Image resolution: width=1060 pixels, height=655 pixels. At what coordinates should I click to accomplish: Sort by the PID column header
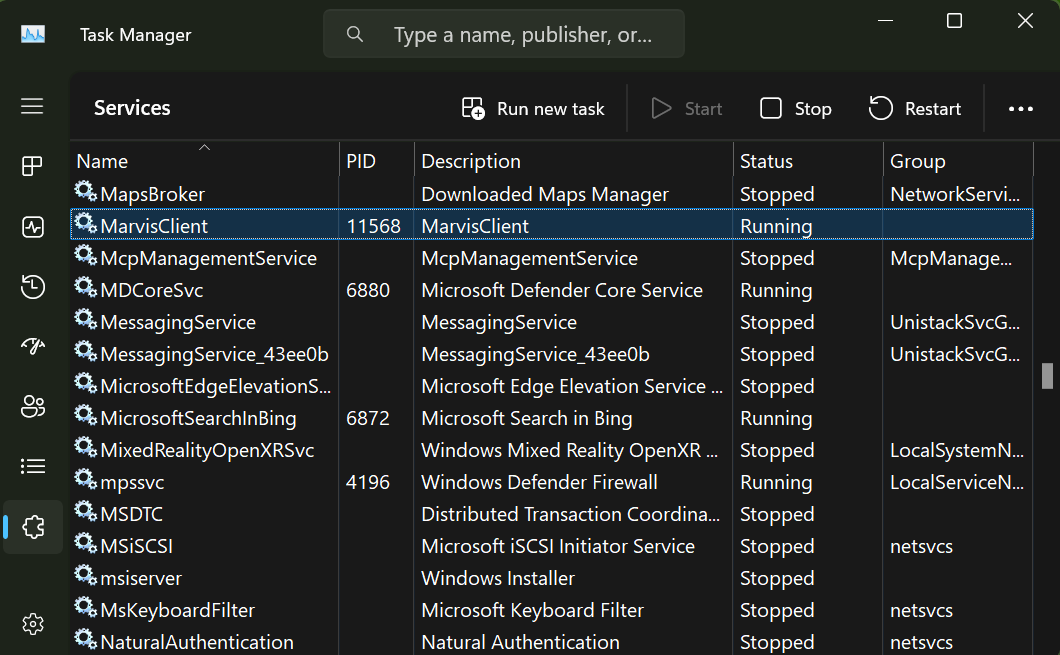click(361, 161)
